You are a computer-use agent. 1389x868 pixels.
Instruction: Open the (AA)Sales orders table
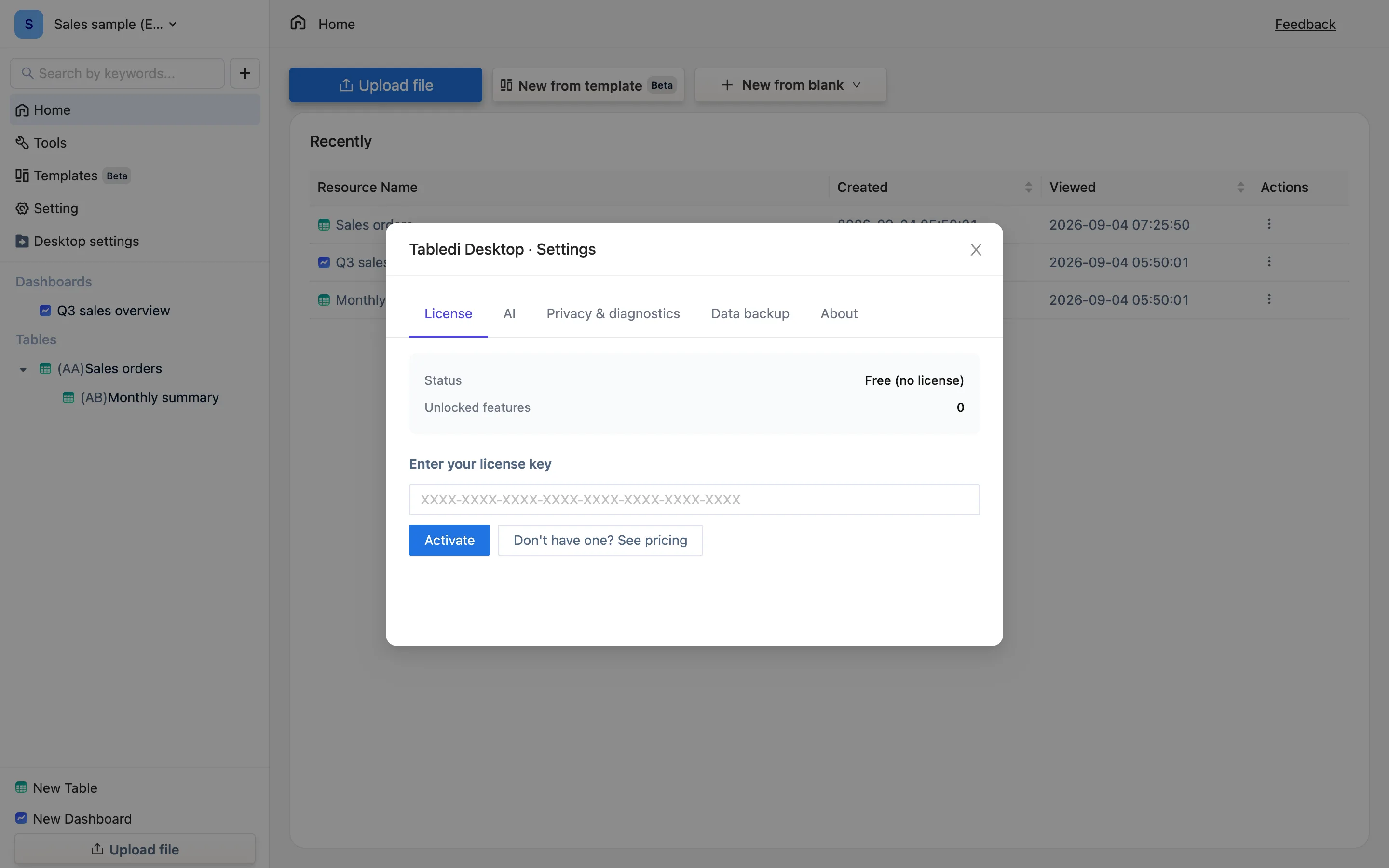tap(109, 368)
